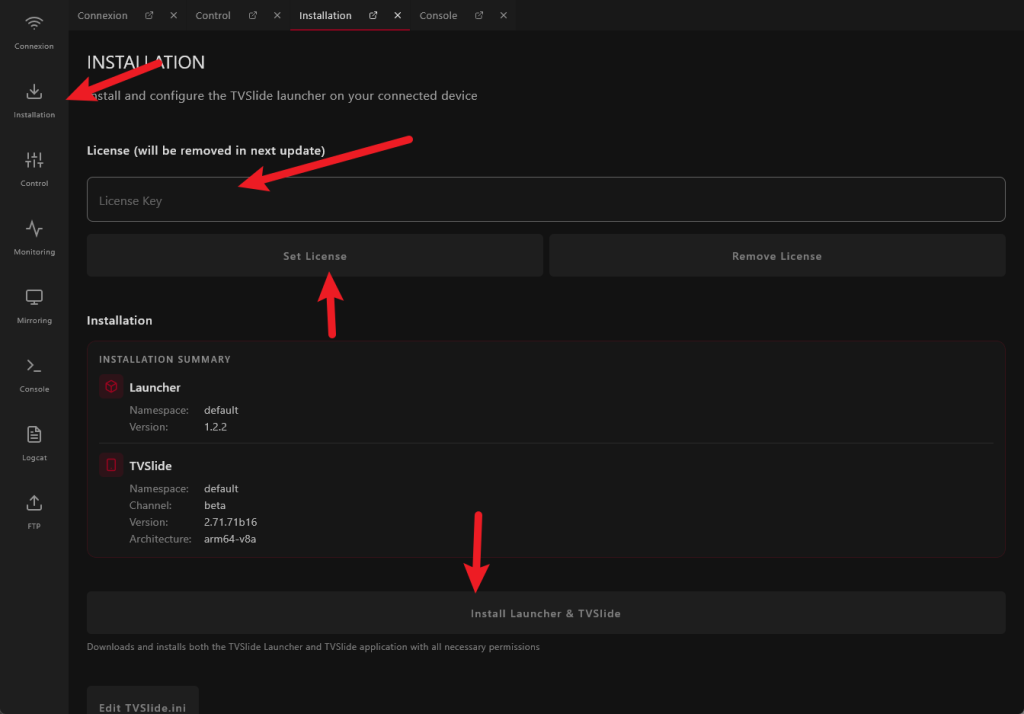1024x714 pixels.
Task: Open the Mirroring screen panel
Action: [34, 304]
